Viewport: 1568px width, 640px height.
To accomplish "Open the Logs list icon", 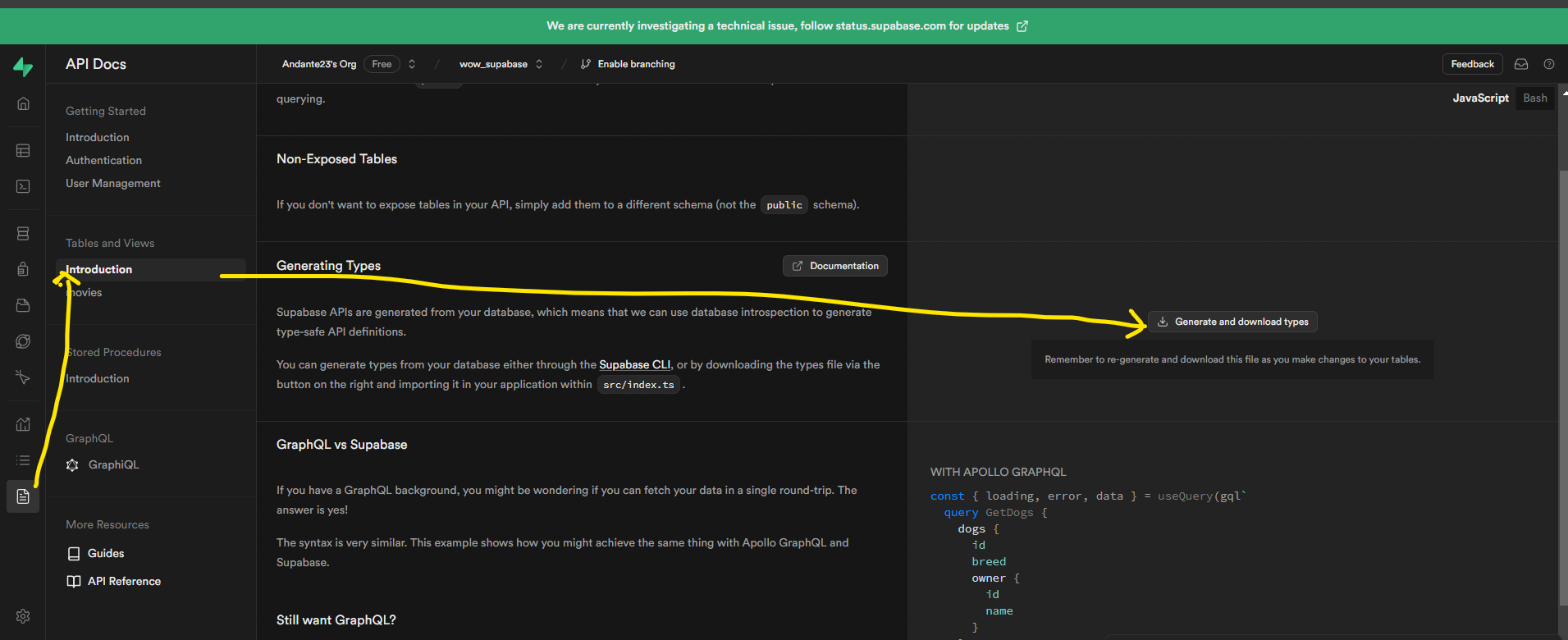I will 23,460.
